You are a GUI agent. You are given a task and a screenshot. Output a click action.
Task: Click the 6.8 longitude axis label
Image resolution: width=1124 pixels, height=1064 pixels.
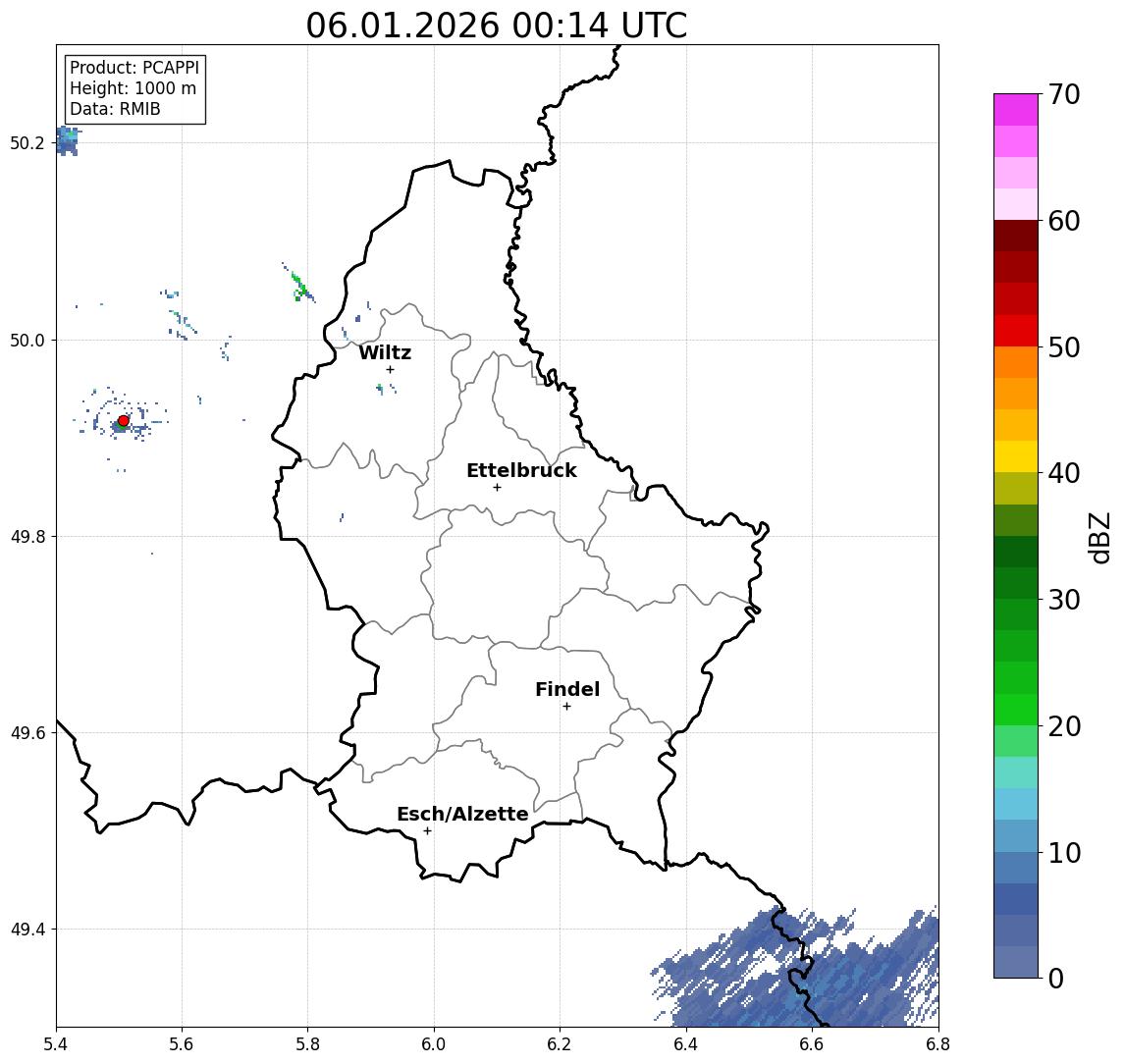(x=937, y=1044)
